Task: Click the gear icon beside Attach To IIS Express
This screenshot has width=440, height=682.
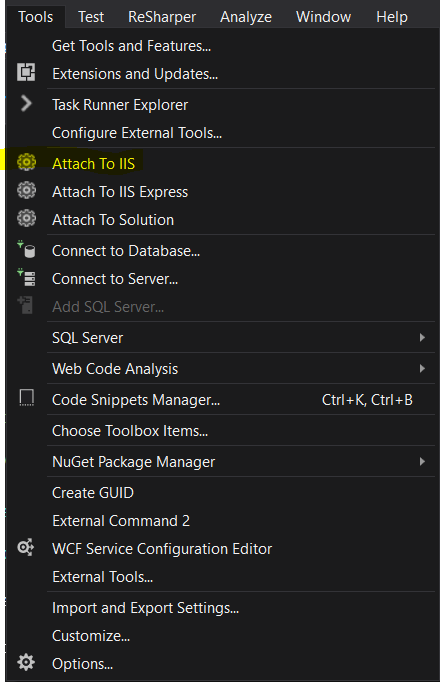Action: (26, 191)
